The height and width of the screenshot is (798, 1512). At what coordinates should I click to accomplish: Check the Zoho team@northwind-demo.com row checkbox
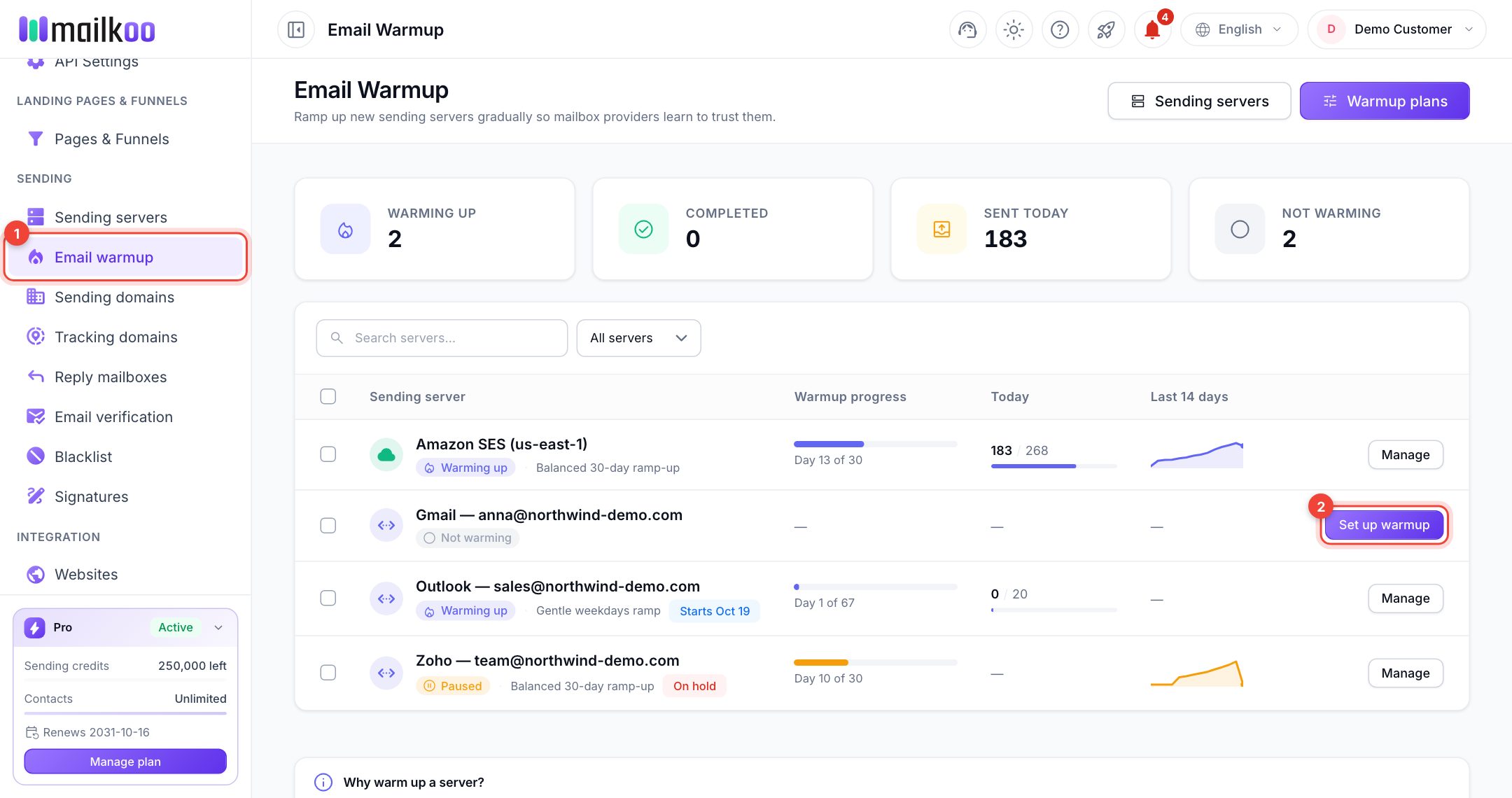pos(328,673)
